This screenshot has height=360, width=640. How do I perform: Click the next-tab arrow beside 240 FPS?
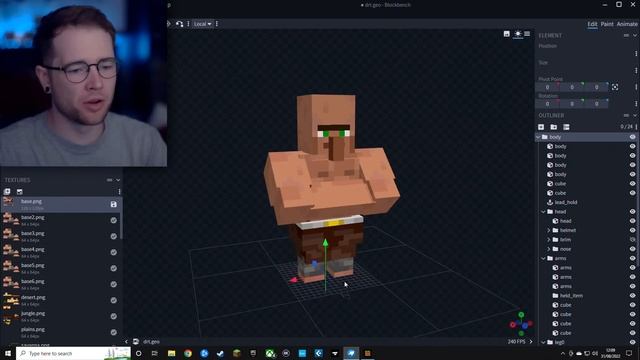click(x=531, y=342)
